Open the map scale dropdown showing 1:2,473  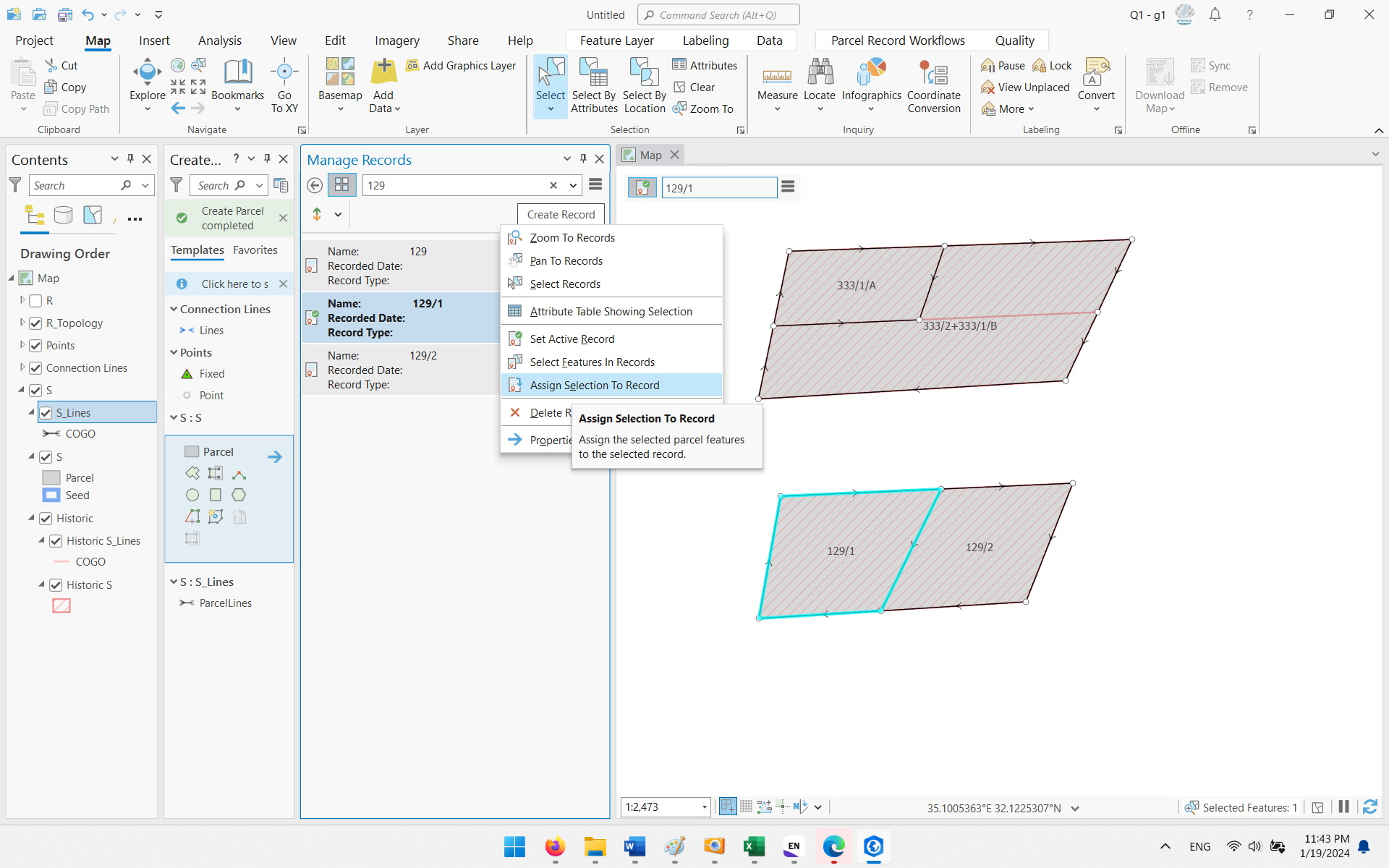703,807
